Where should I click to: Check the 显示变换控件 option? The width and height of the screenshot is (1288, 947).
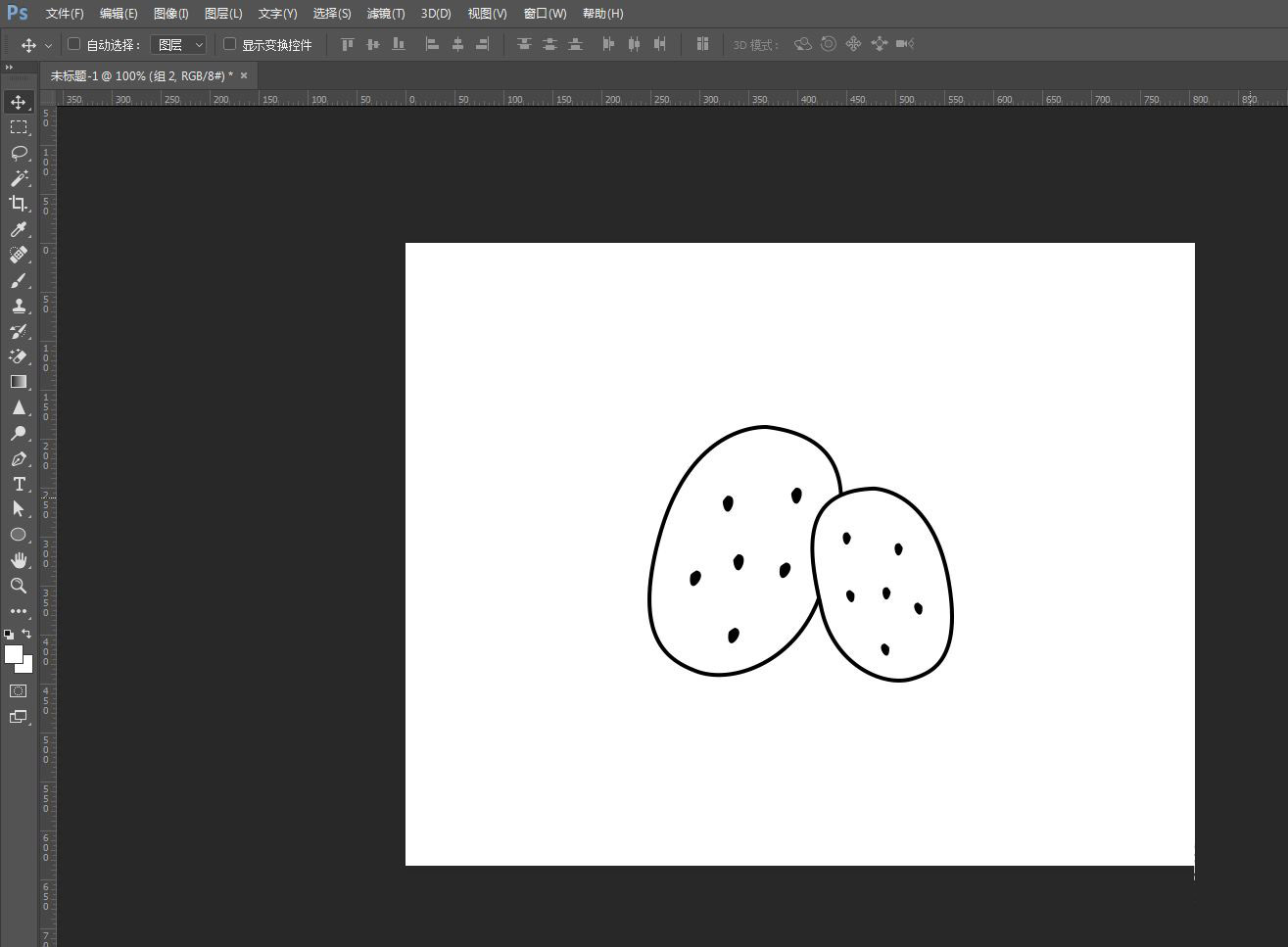230,44
